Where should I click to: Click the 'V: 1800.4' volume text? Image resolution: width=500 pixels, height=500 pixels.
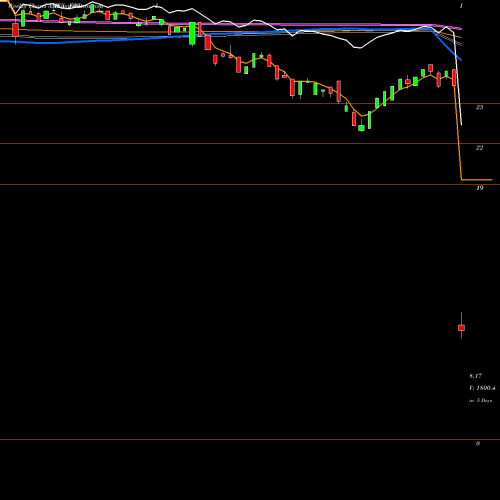coord(482,388)
